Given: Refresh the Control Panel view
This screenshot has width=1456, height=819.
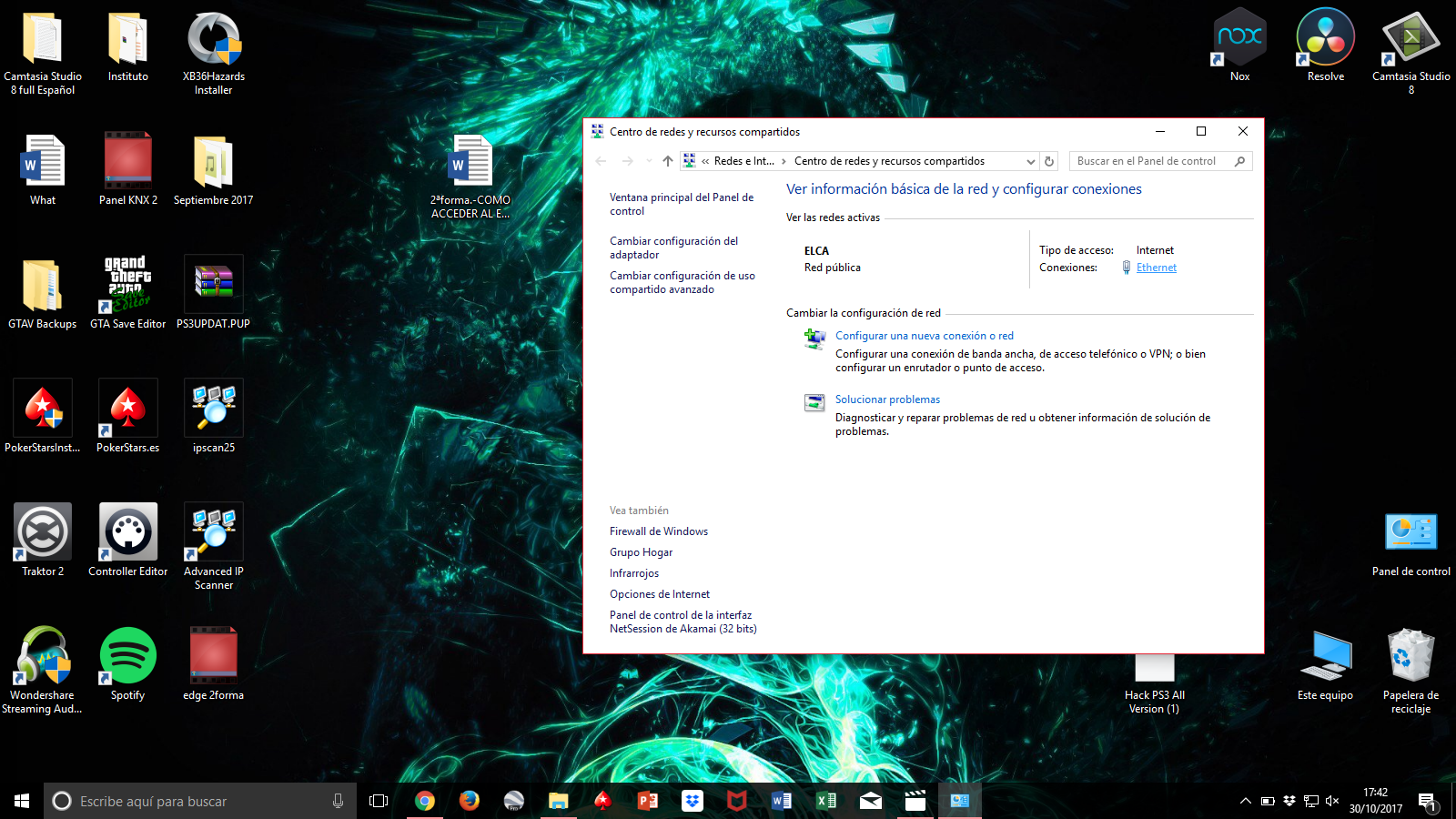Looking at the screenshot, I should [1049, 161].
